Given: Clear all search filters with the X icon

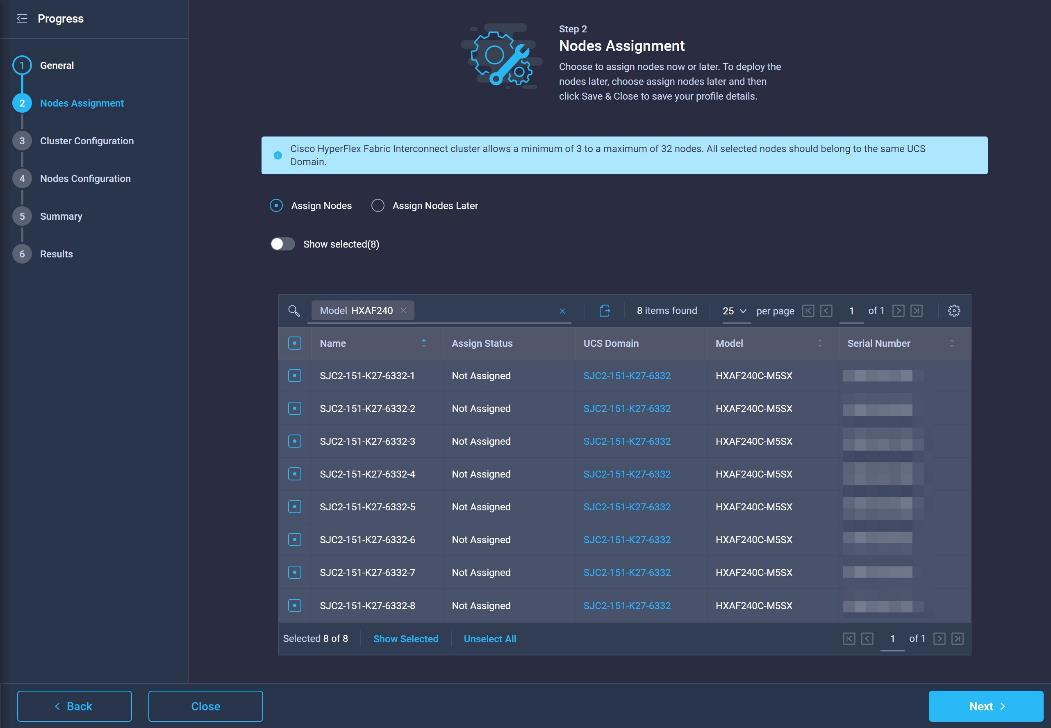Looking at the screenshot, I should [562, 311].
